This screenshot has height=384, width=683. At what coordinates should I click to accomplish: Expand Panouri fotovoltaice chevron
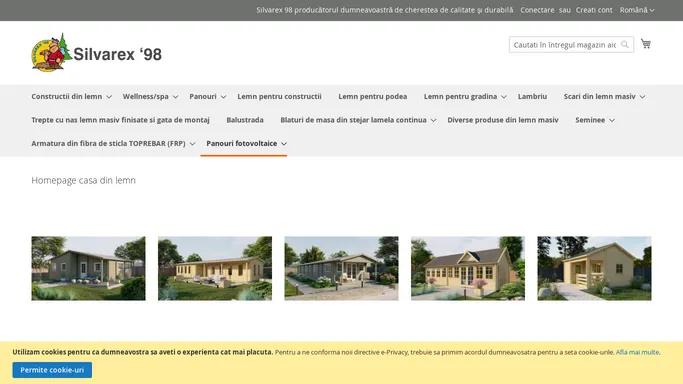[x=284, y=144]
